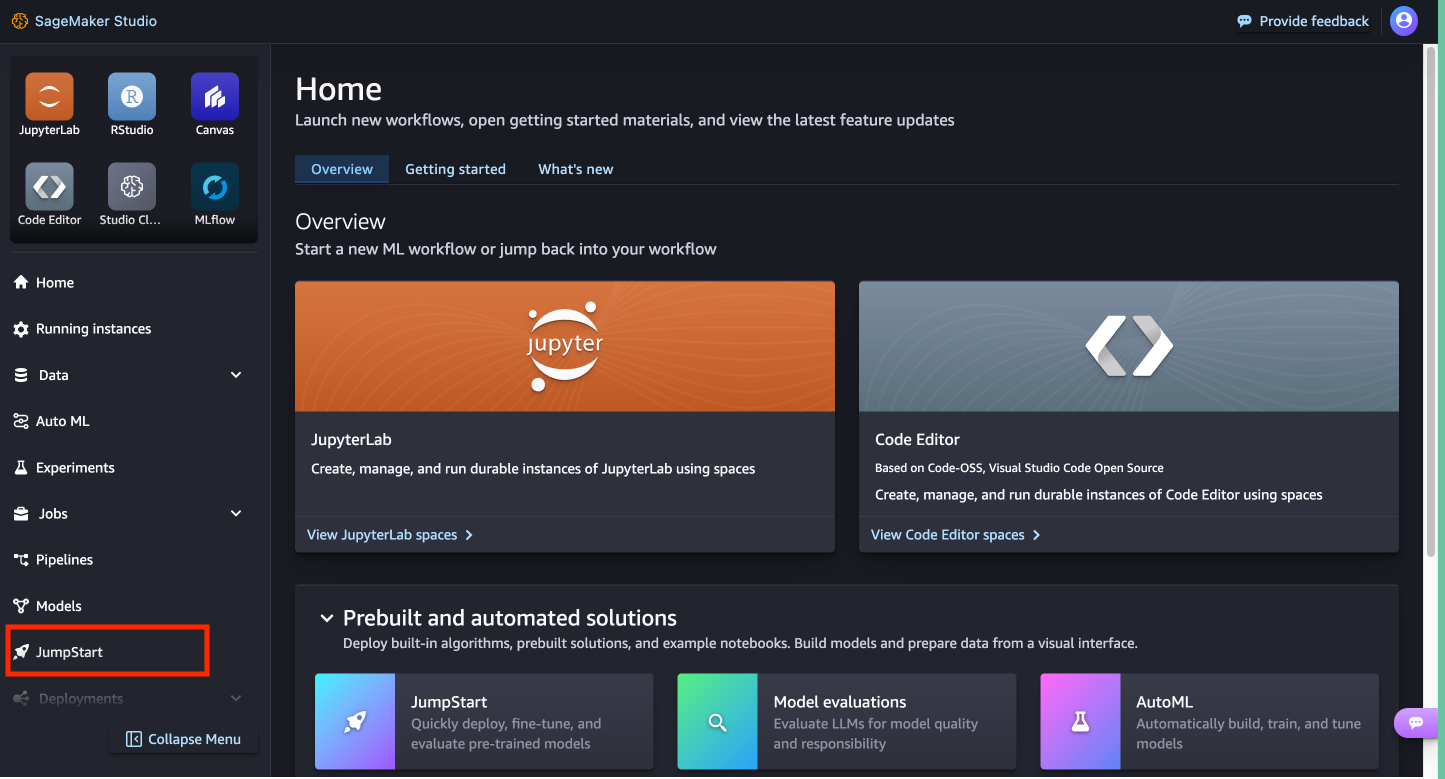1445x779 pixels.
Task: Launch the RStudio application icon
Action: [x=132, y=96]
